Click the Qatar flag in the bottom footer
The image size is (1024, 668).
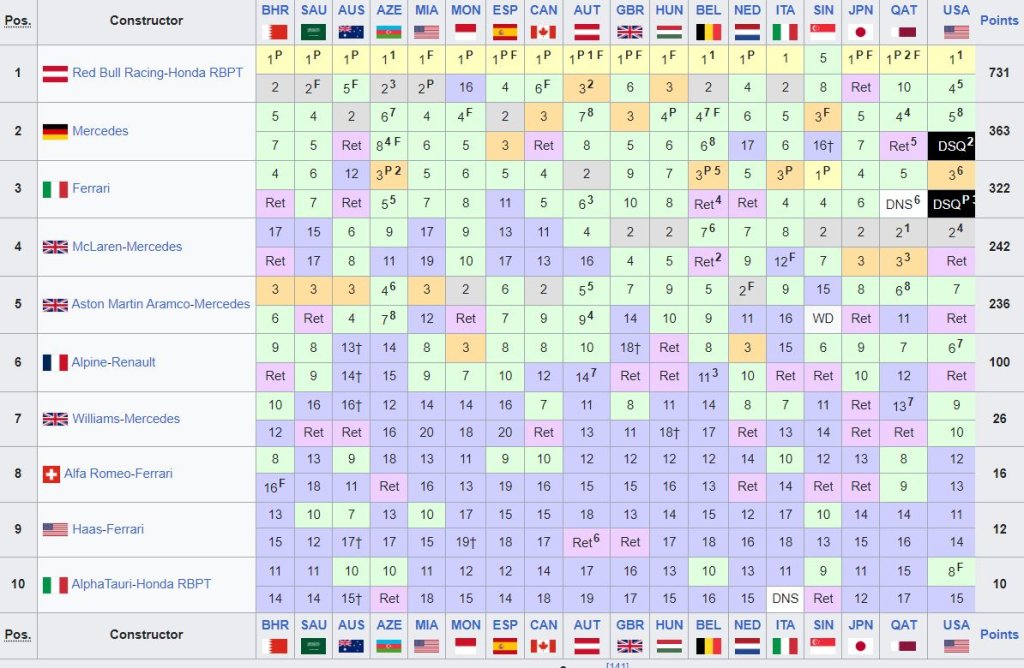[x=904, y=645]
